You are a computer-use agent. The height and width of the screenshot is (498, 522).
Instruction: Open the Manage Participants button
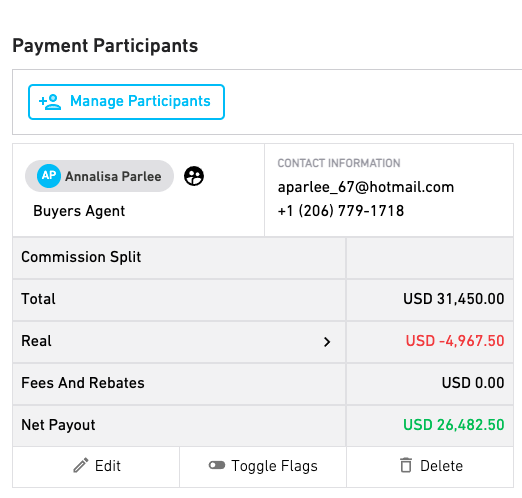[126, 102]
